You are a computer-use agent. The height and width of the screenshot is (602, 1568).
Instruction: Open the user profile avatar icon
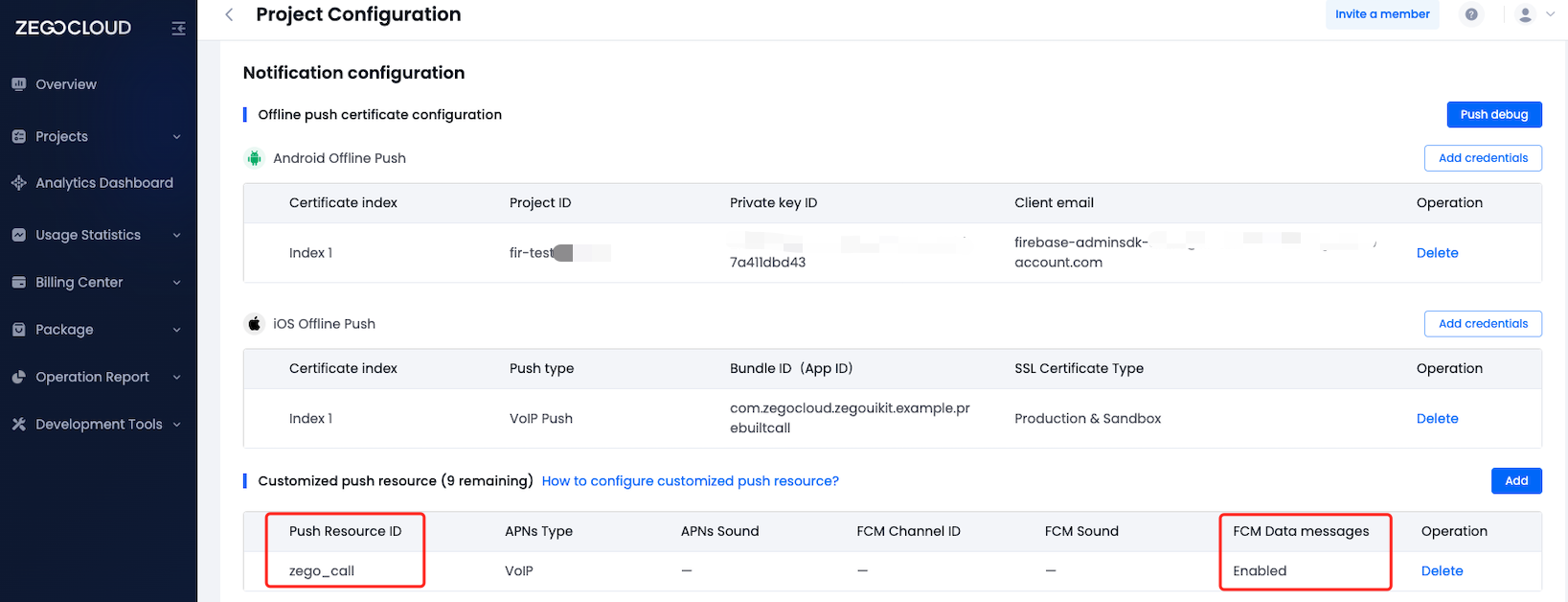1525,14
